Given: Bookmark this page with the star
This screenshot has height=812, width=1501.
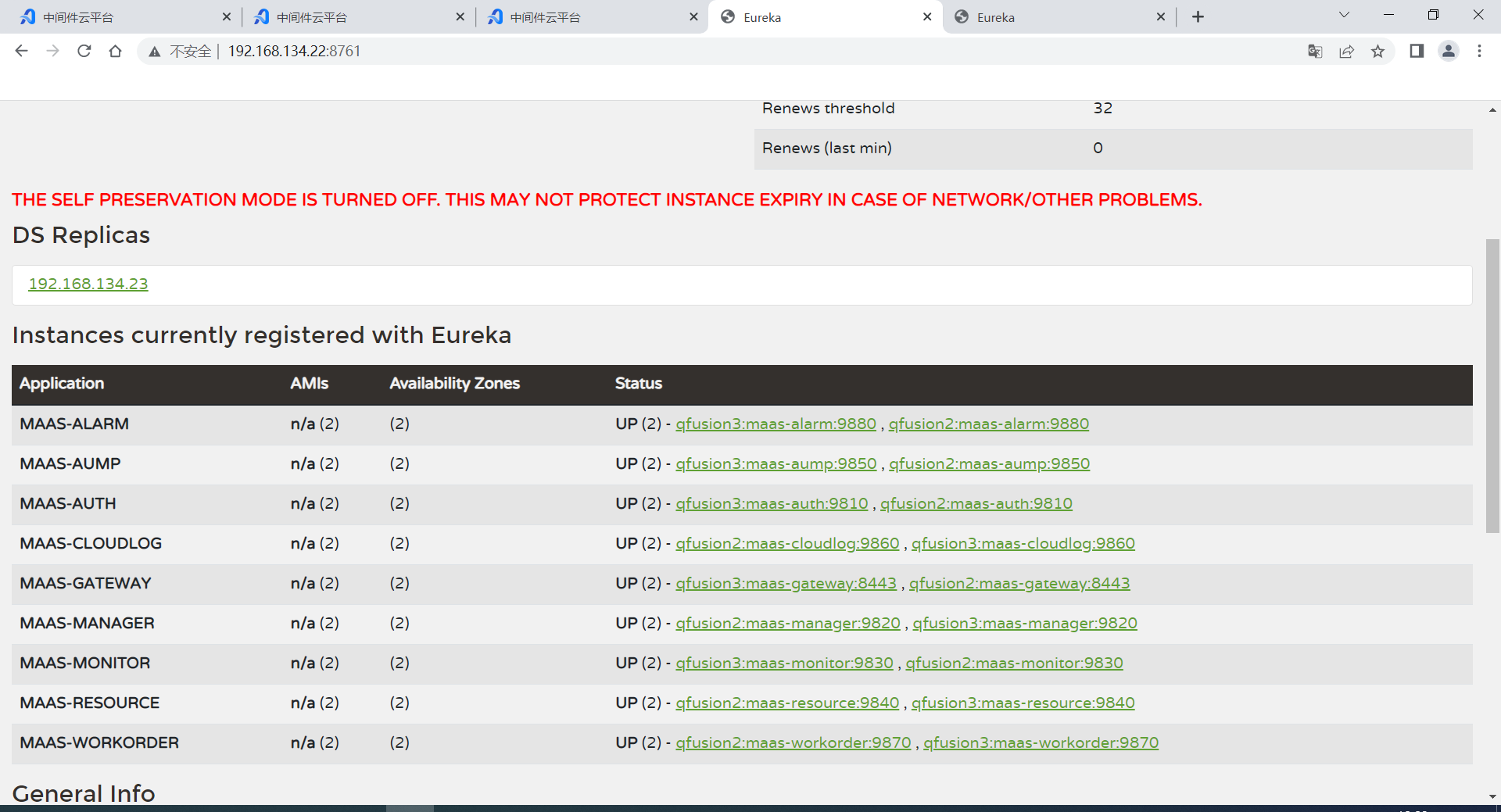Looking at the screenshot, I should point(1377,52).
